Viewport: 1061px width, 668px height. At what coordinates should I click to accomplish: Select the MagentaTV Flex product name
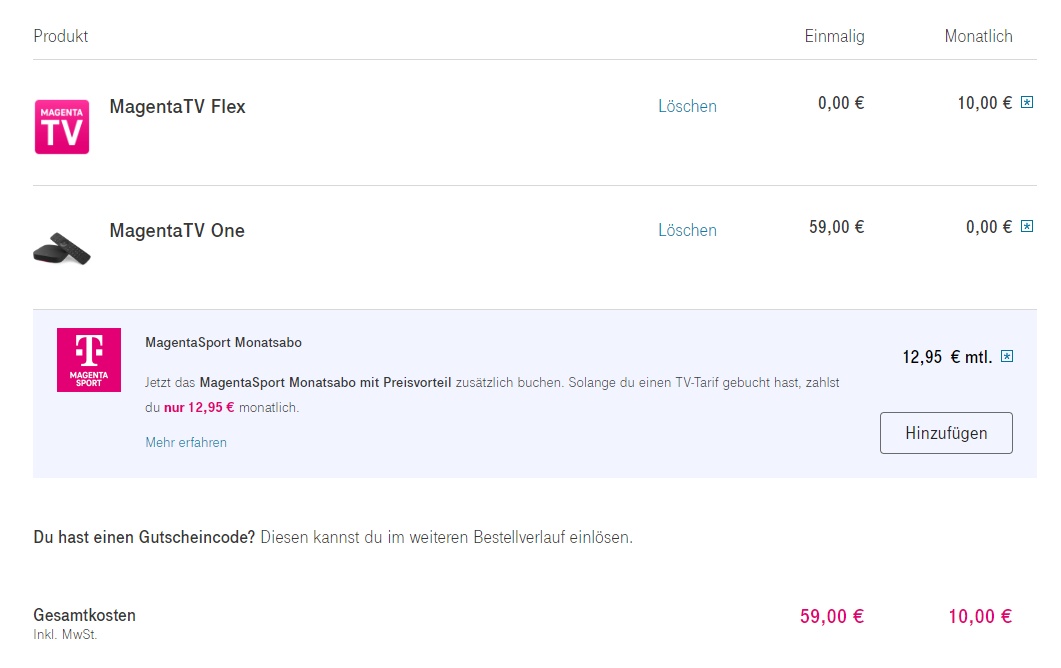[x=177, y=106]
